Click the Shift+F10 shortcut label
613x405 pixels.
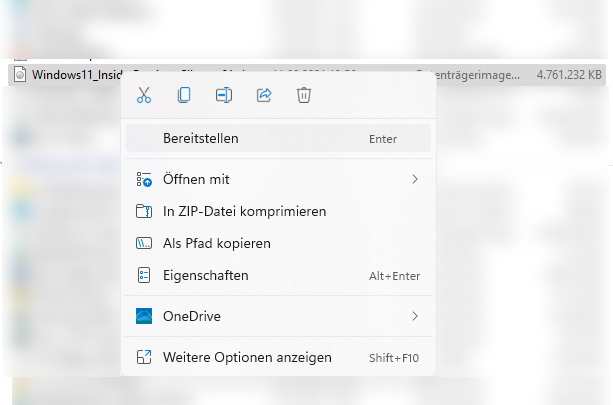[394, 358]
